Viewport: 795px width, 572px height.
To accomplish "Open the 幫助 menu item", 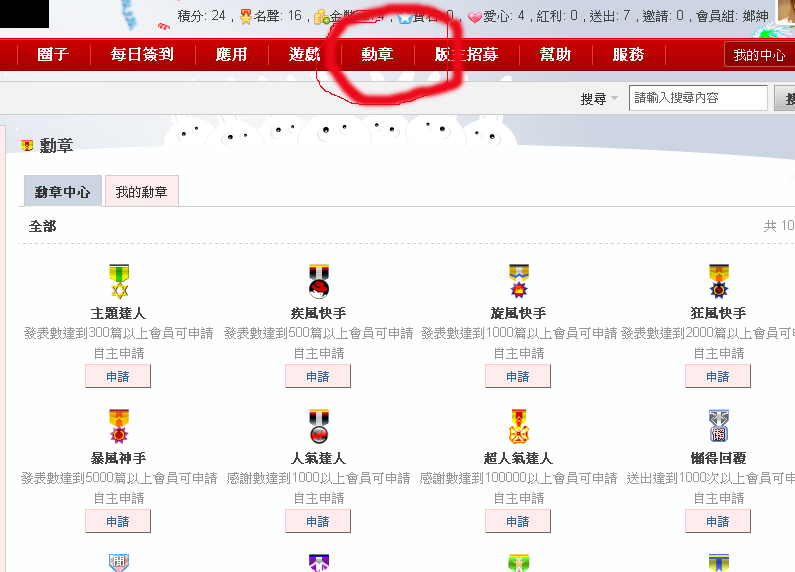I will [x=555, y=54].
